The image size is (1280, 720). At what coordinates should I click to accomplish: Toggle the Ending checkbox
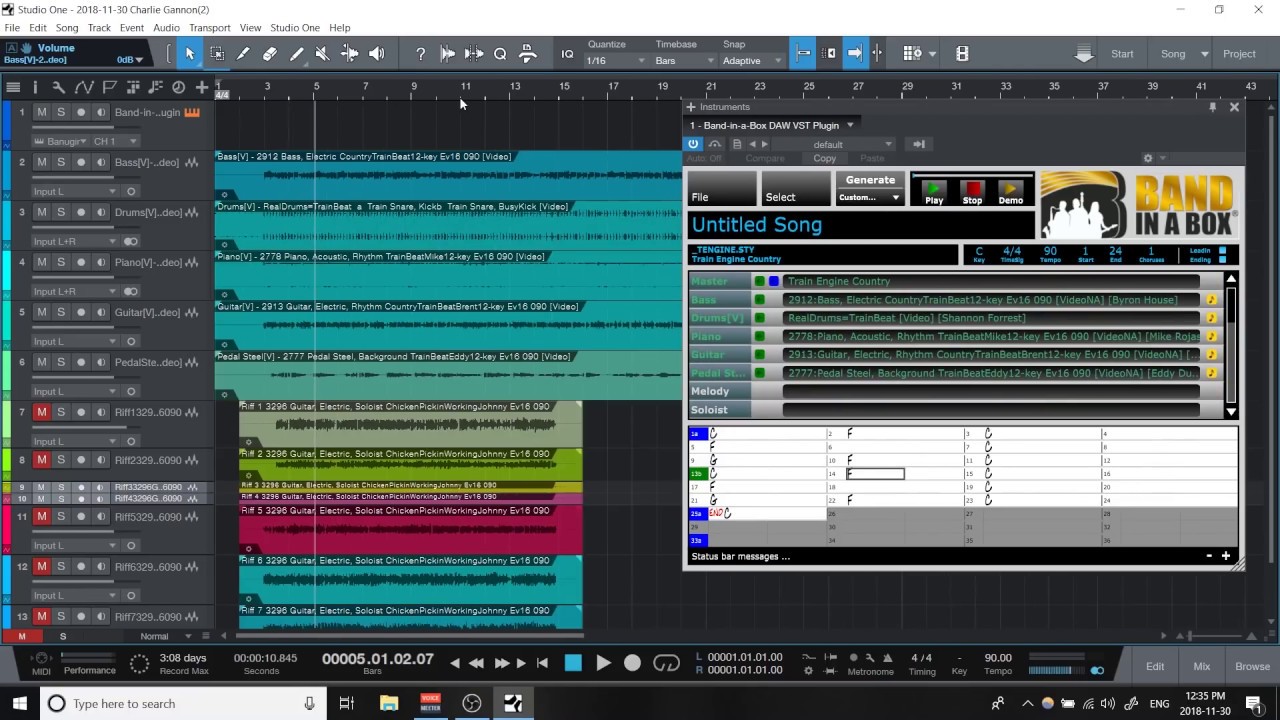[x=1222, y=260]
